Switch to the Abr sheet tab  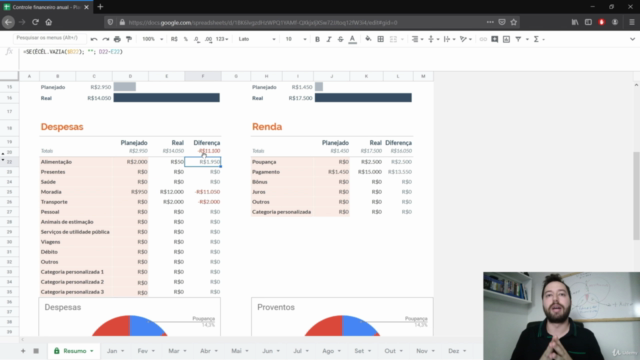pos(209,351)
